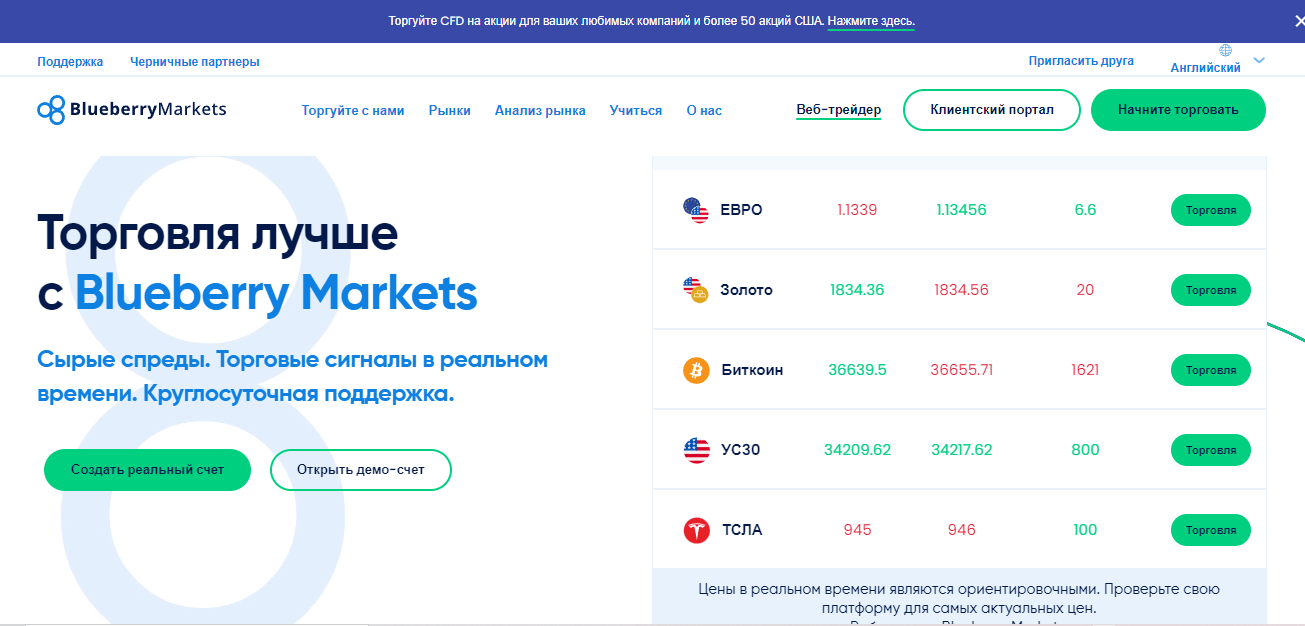Expand the Английский language dropdown chevron
This screenshot has height=626, width=1305.
(1259, 60)
